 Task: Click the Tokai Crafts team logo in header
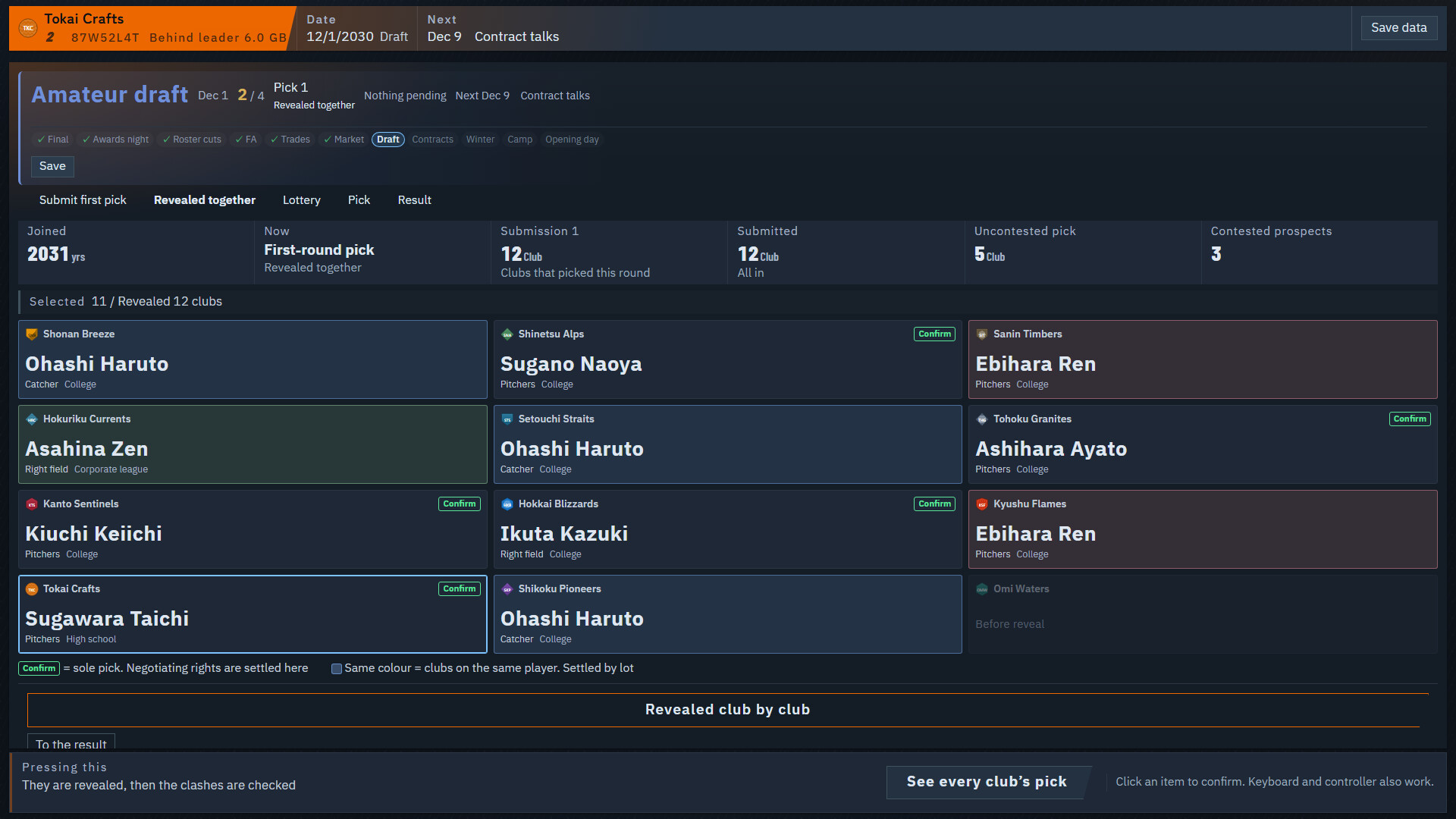(28, 28)
